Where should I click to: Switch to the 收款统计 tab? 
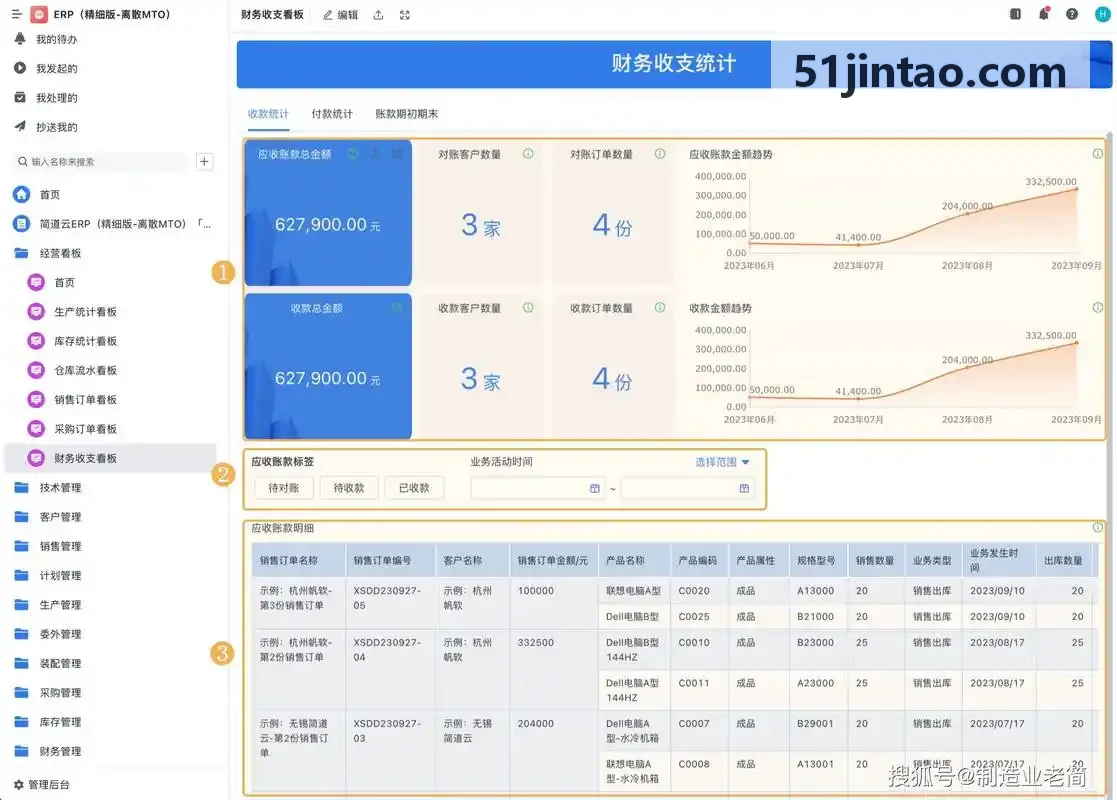click(x=268, y=114)
